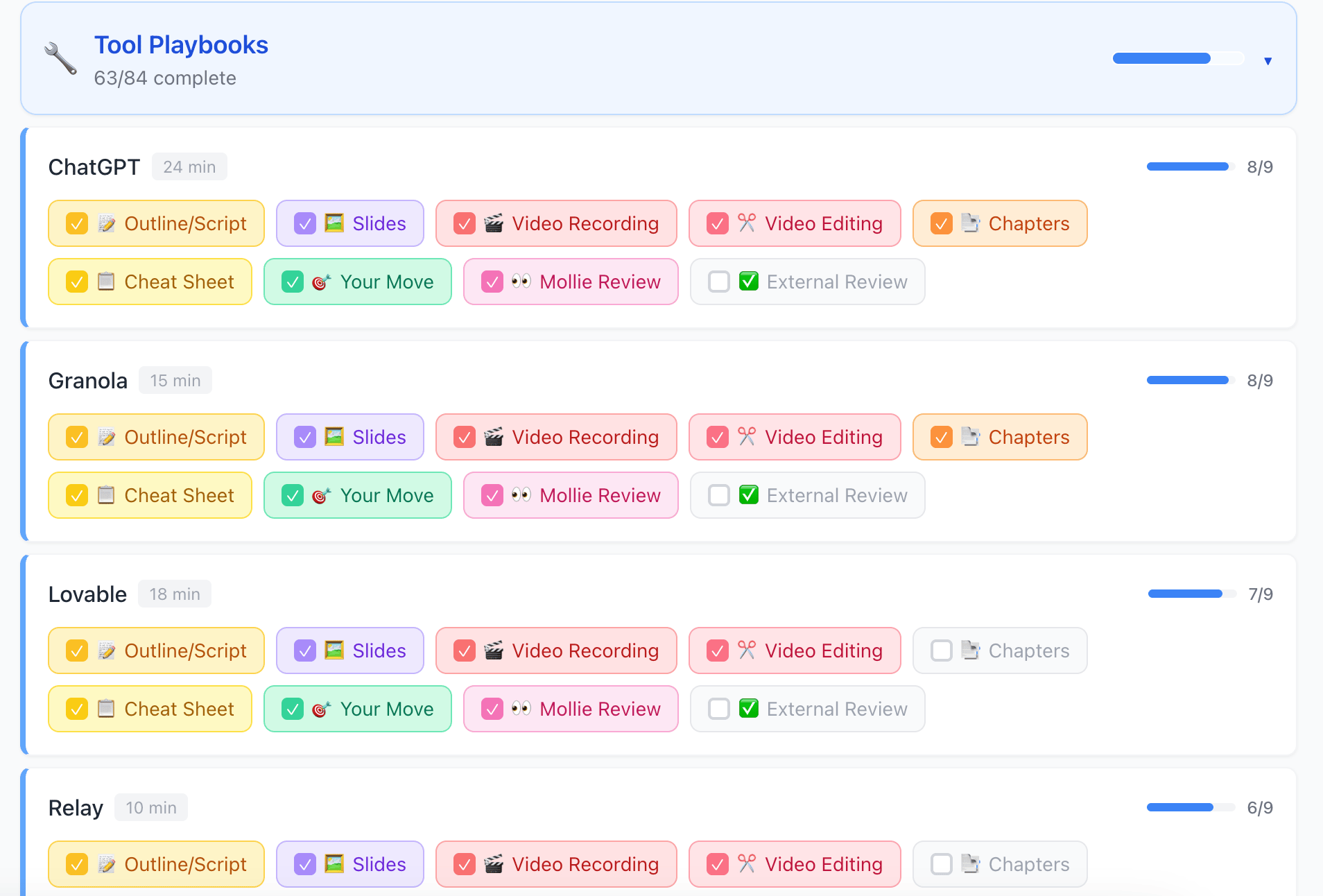The image size is (1323, 896).
Task: Click the document icon in Lovable Chapters
Action: click(971, 651)
